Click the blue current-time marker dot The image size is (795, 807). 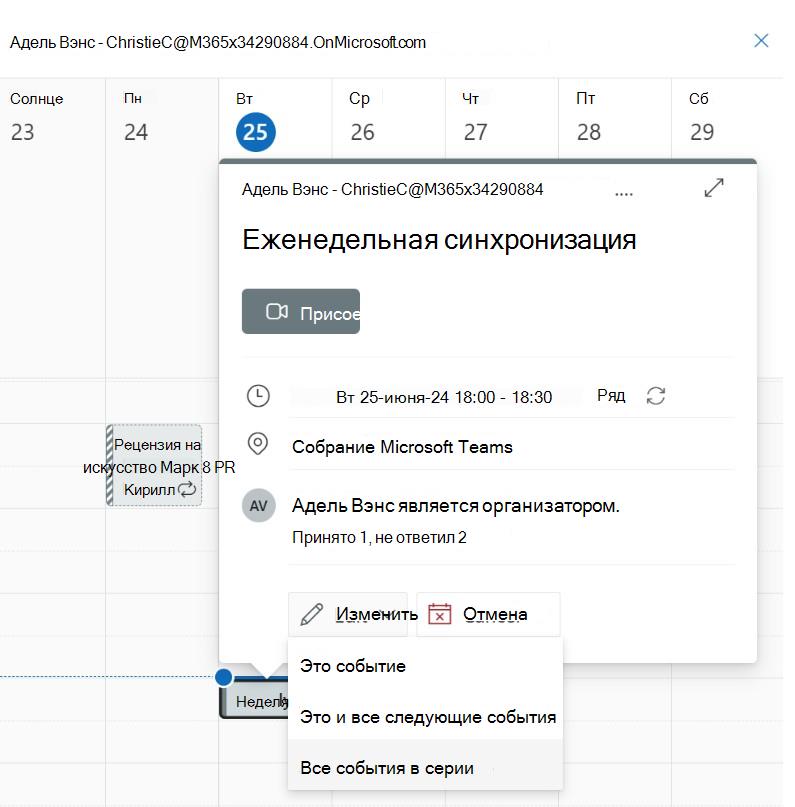[x=223, y=677]
